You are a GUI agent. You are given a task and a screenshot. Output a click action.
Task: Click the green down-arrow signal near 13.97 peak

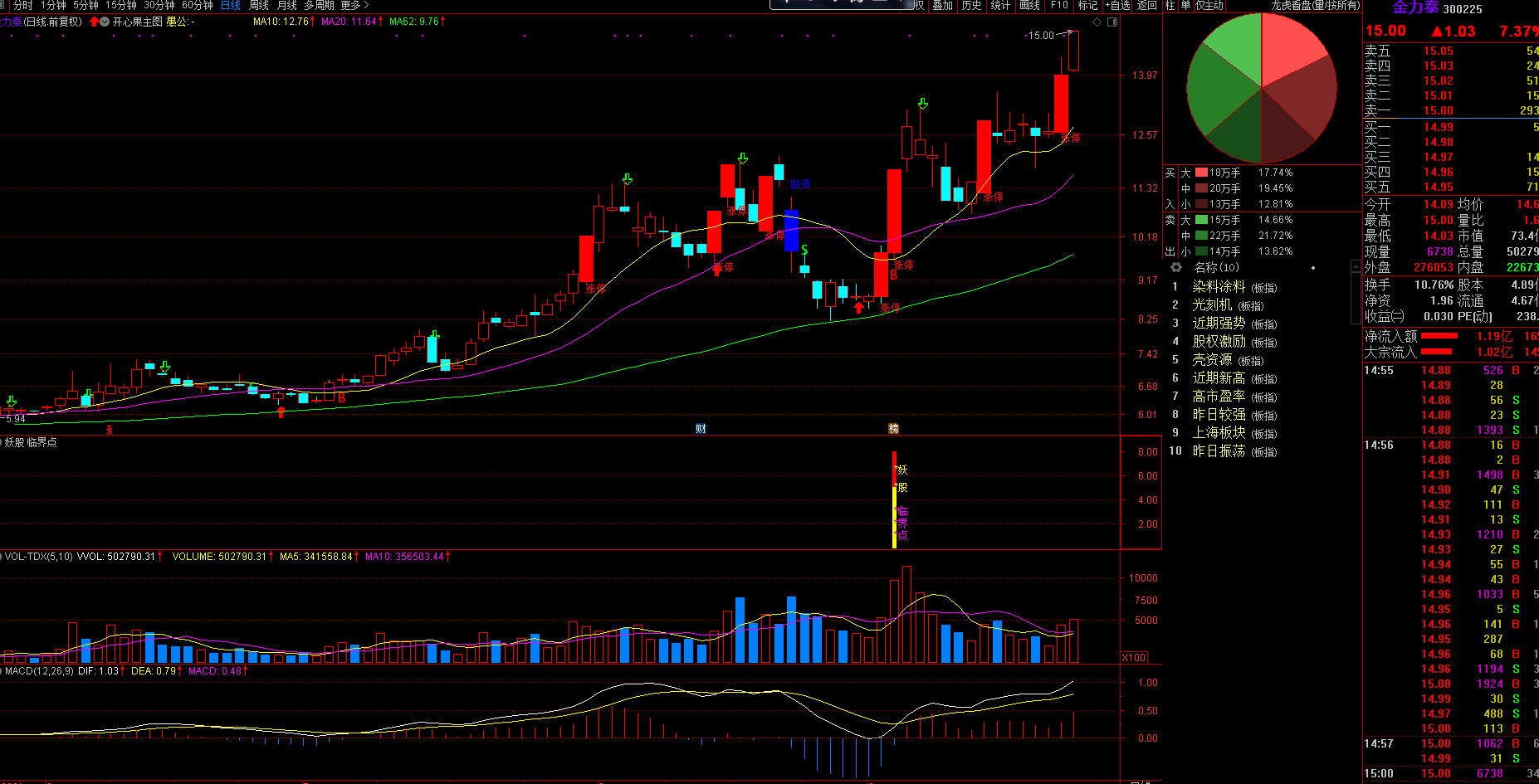click(922, 104)
